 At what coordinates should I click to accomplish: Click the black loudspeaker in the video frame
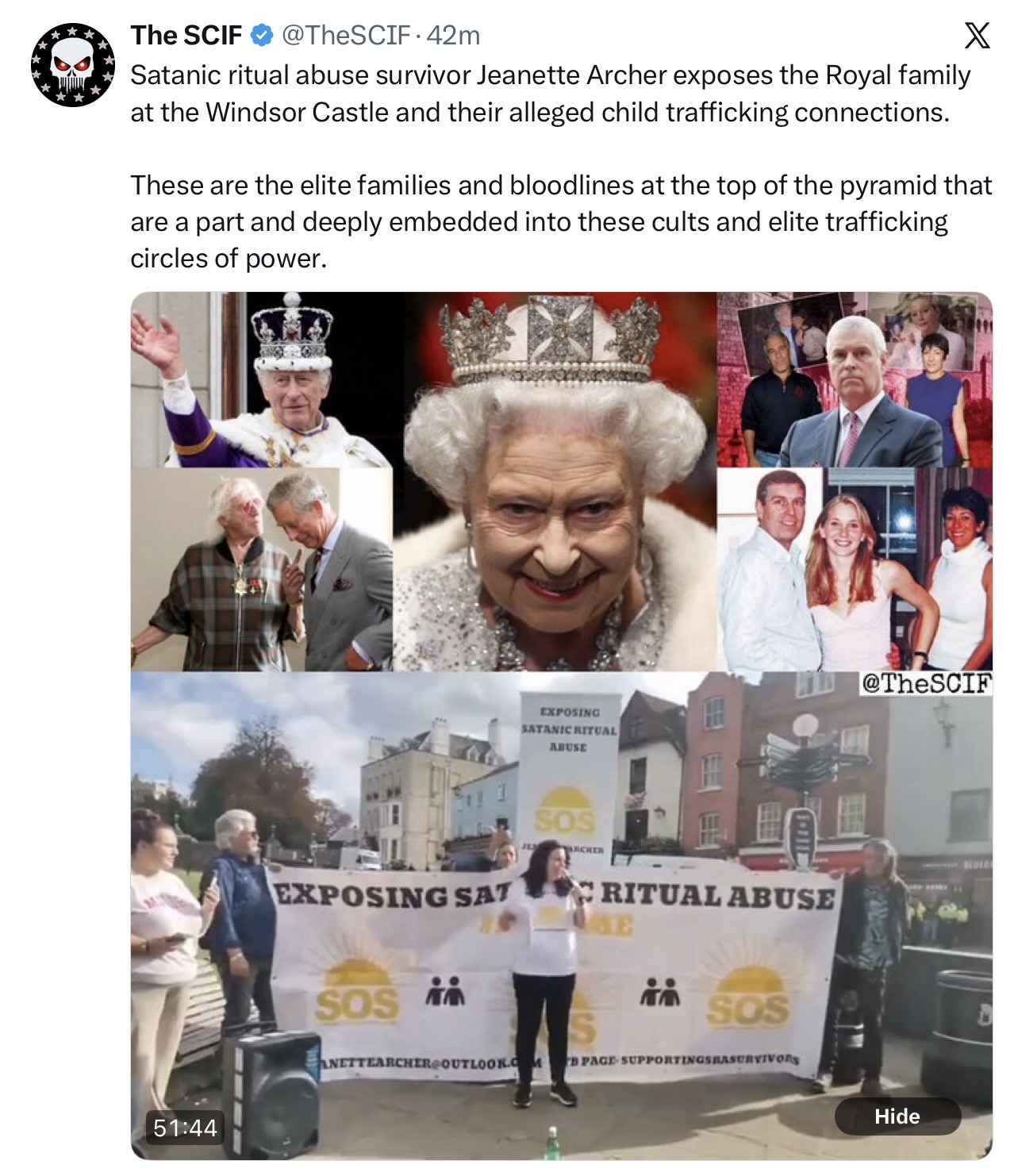271,1093
